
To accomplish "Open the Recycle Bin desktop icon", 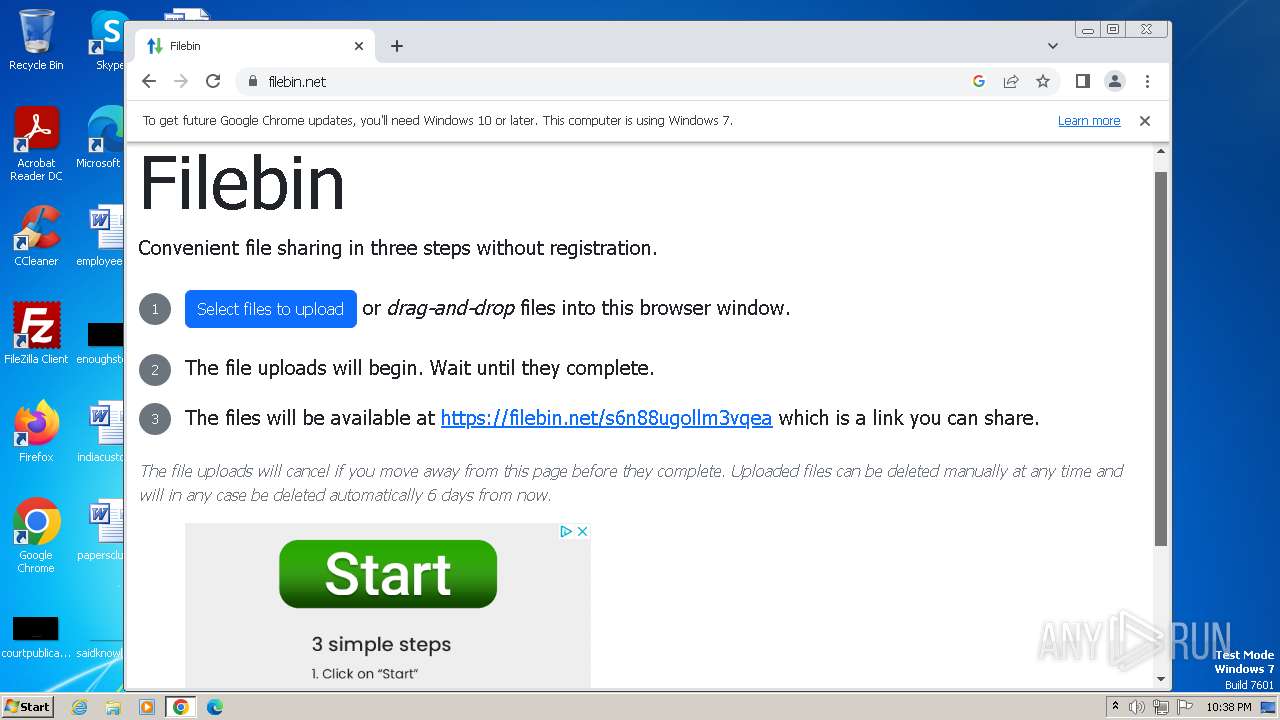I will coord(36,40).
